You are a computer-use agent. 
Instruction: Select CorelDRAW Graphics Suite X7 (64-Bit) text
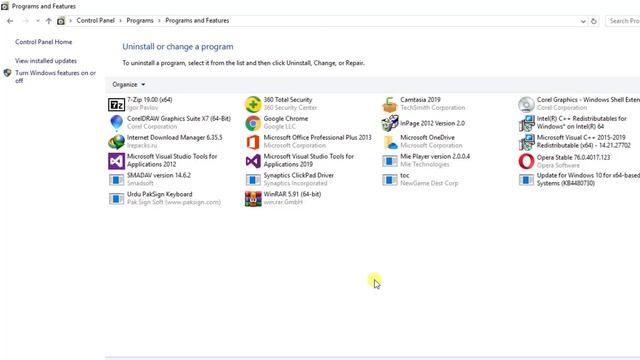click(179, 118)
